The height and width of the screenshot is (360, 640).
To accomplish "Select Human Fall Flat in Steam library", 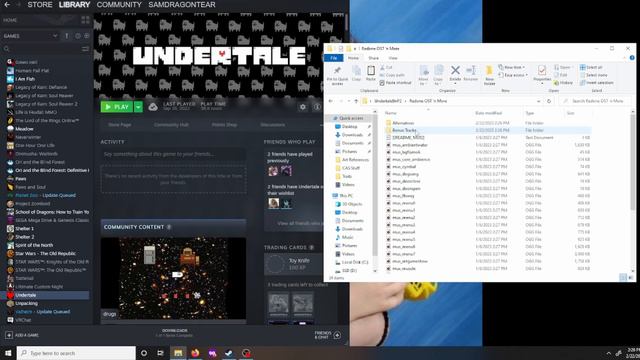I will click(x=32, y=71).
